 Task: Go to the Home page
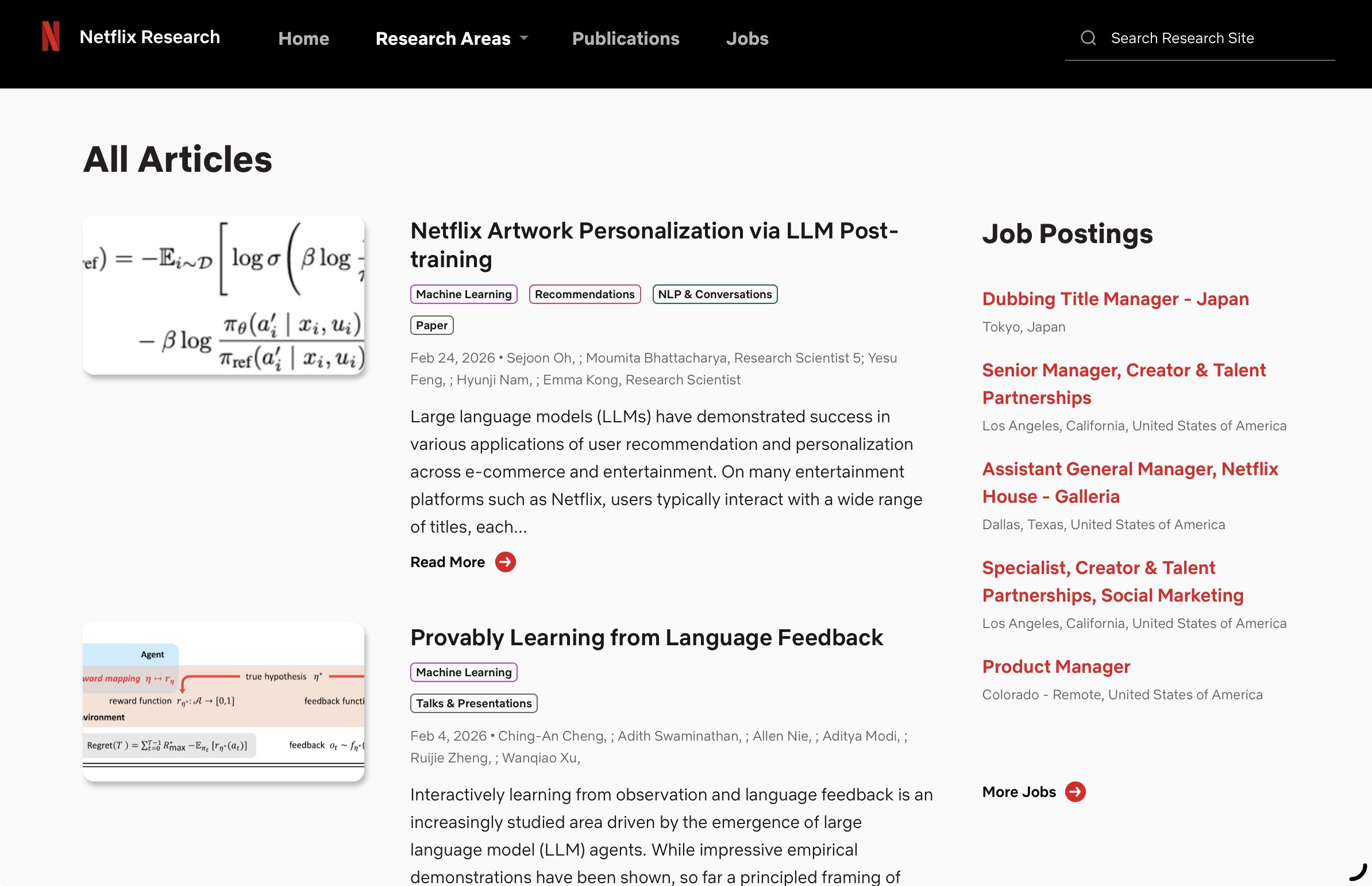pyautogui.click(x=304, y=38)
